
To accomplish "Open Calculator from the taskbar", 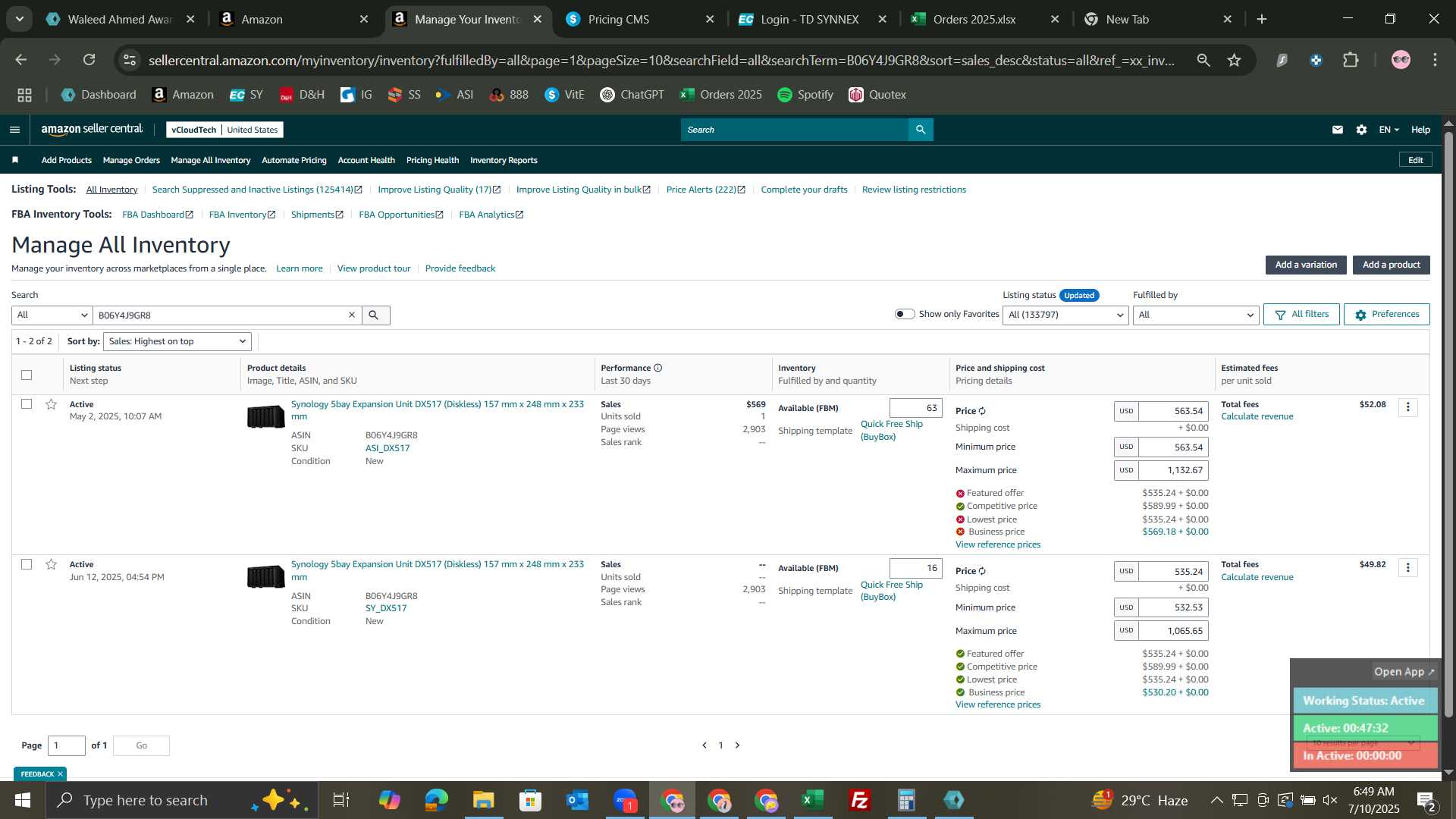I will pyautogui.click(x=907, y=800).
